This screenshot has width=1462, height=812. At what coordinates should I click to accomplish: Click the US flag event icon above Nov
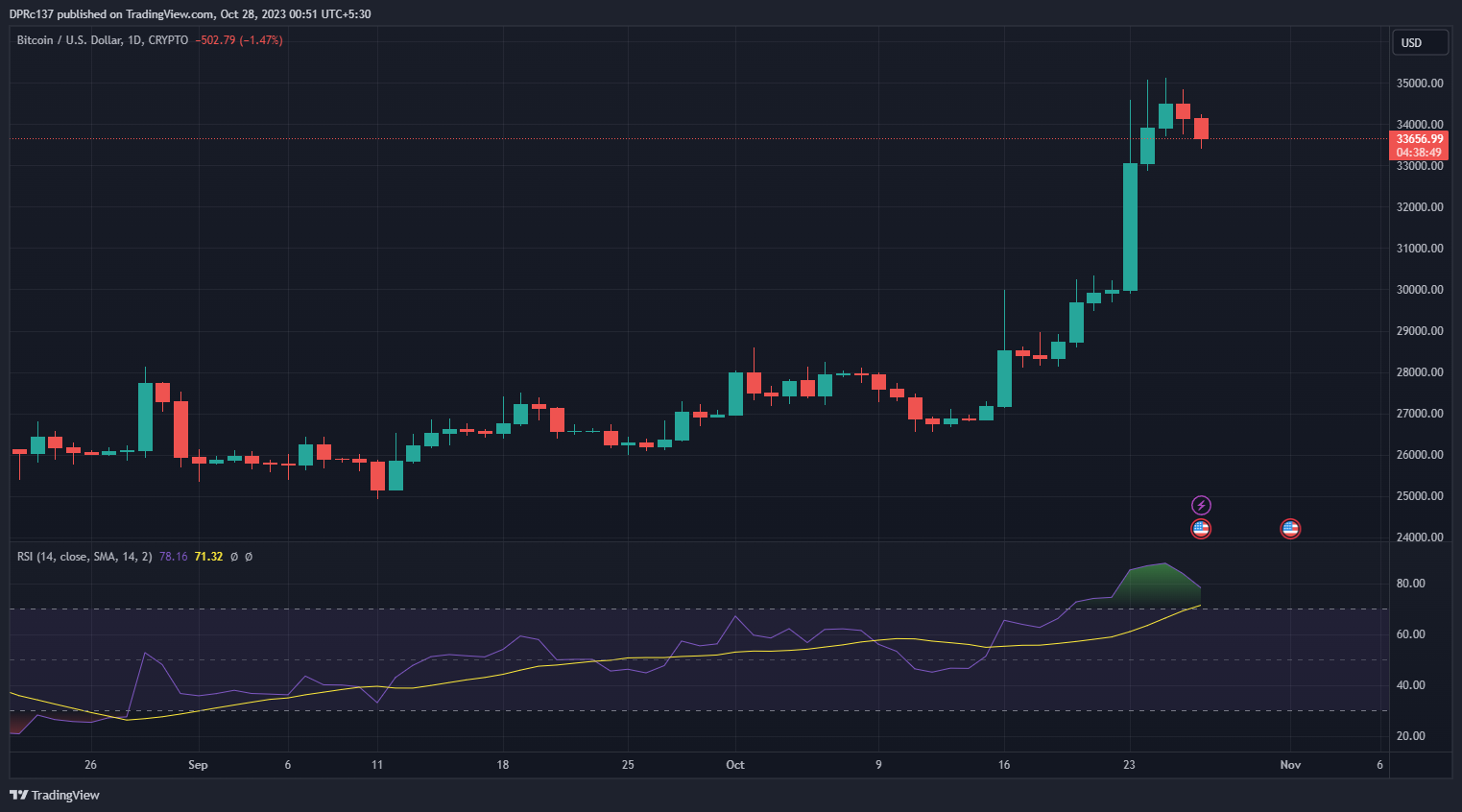point(1290,528)
